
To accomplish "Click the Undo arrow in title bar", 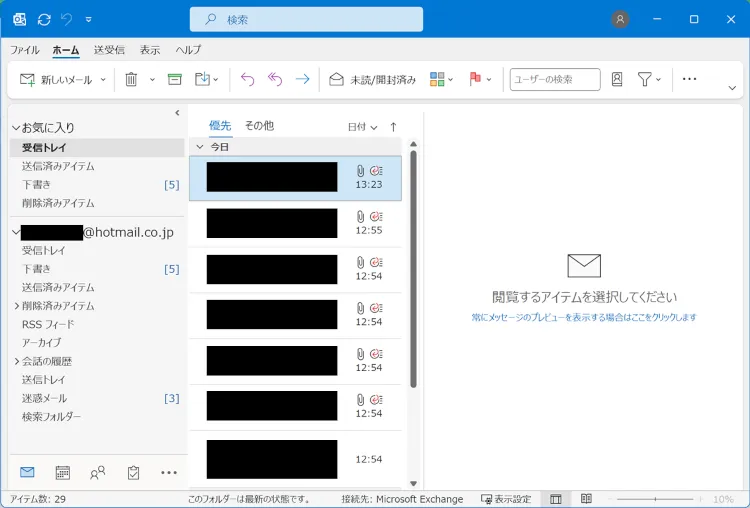I will tap(66, 20).
